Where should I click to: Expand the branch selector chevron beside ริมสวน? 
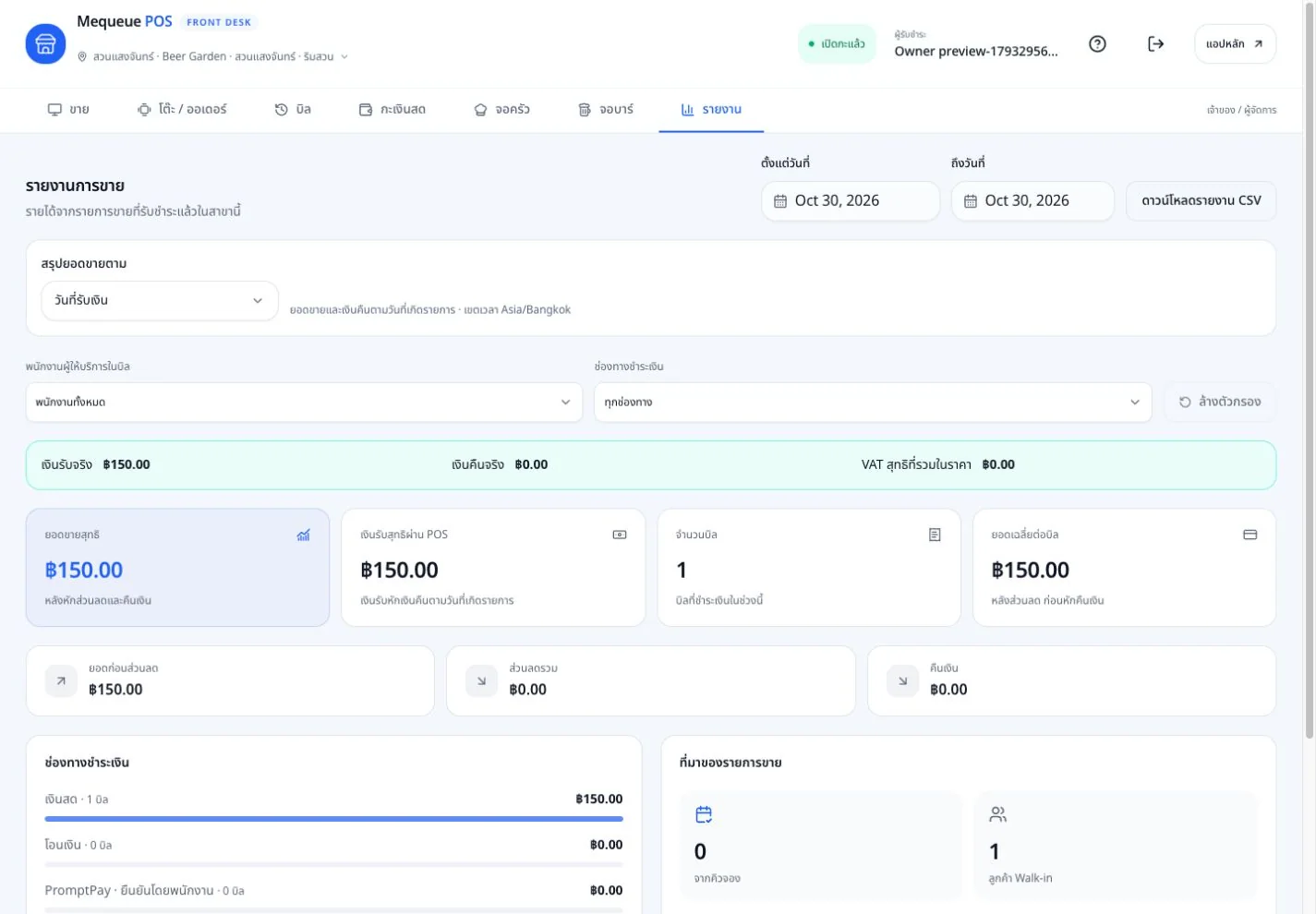click(344, 57)
